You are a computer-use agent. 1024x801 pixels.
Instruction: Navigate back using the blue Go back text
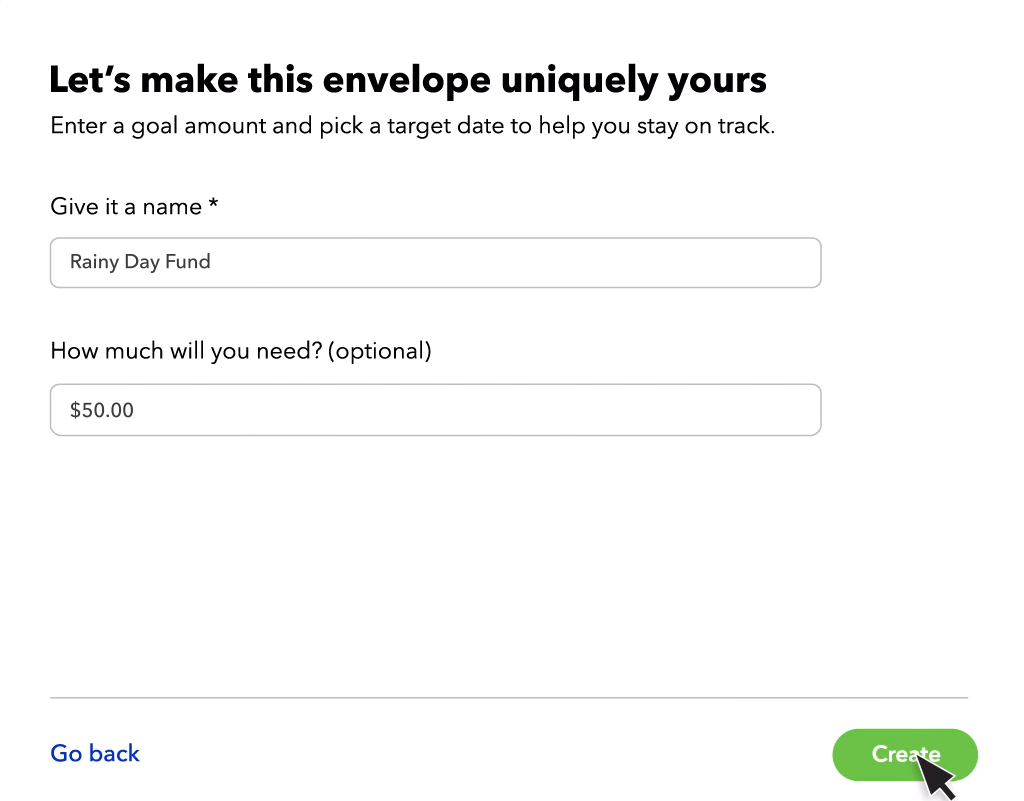94,753
